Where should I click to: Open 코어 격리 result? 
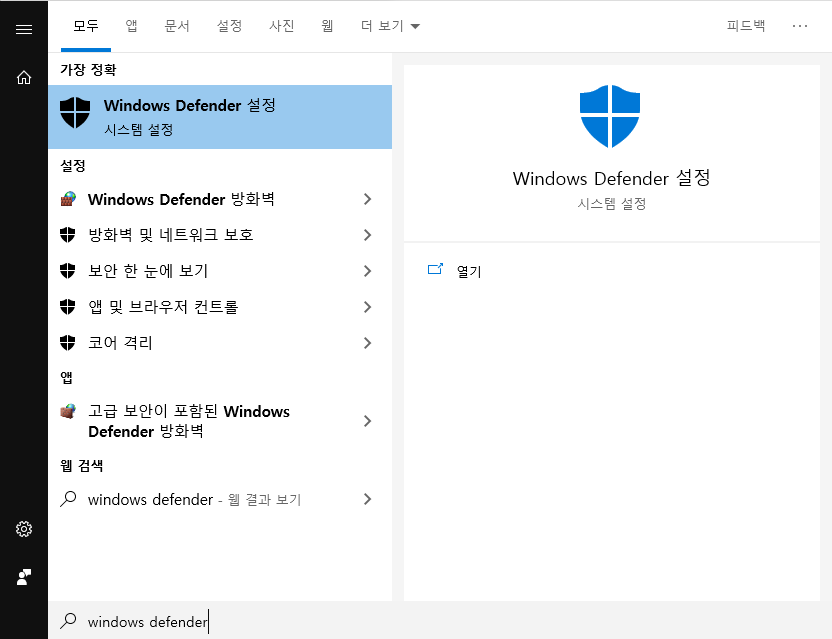tap(220, 343)
